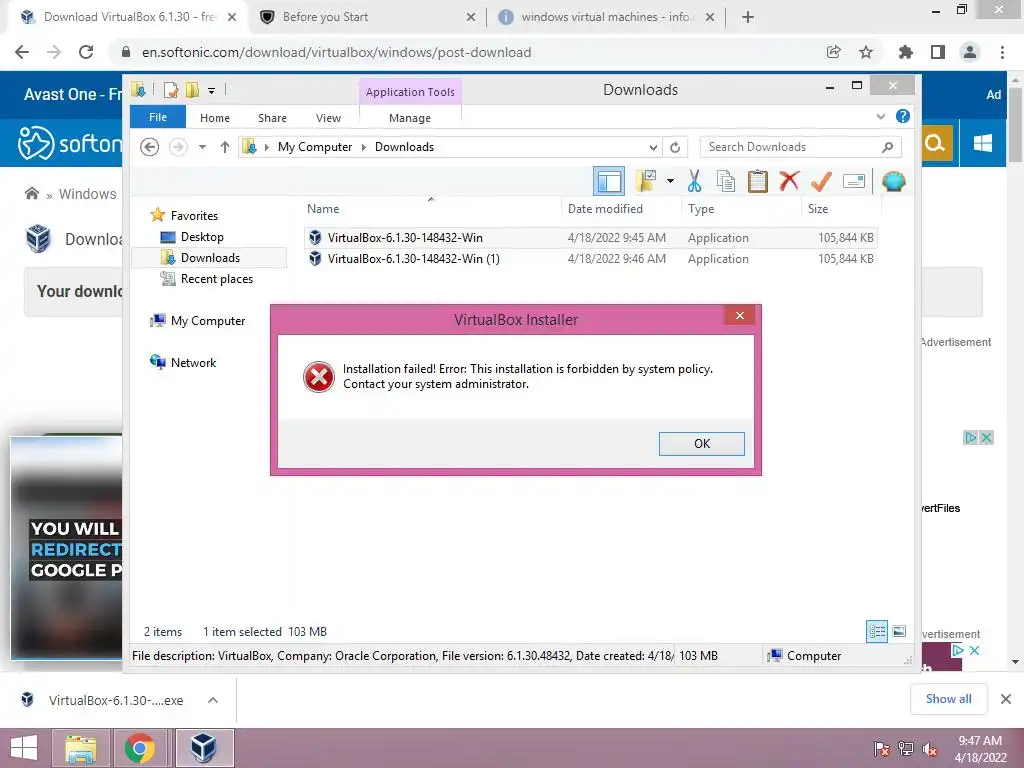Screen dimensions: 1024x768
Task: Refresh the Downloads folder view
Action: click(x=675, y=148)
